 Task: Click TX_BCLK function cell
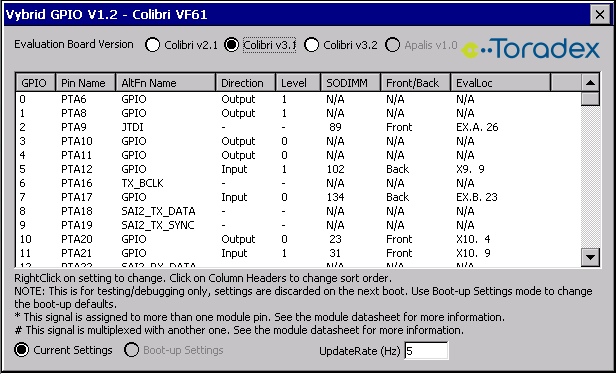tap(142, 183)
